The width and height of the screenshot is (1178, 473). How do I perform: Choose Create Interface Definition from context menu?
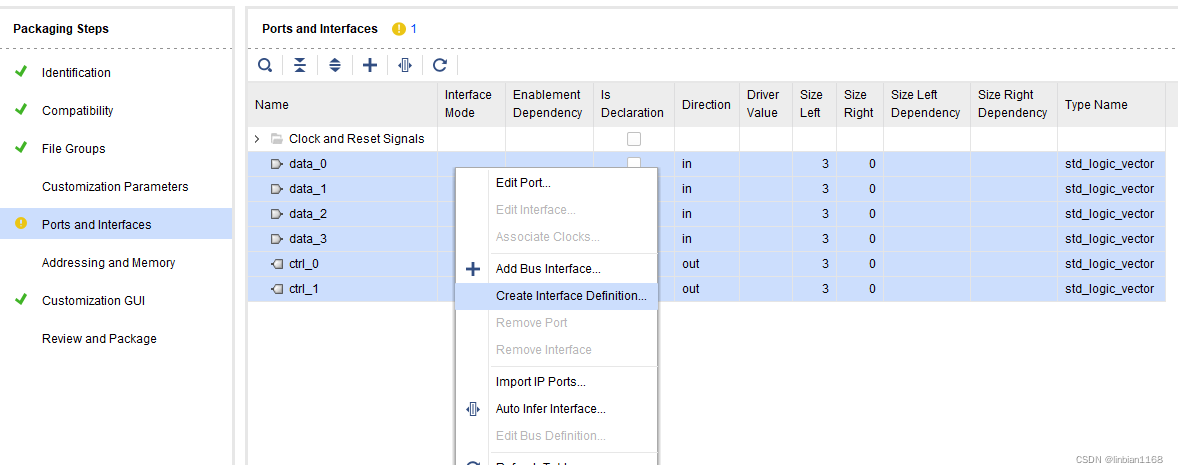tap(571, 296)
